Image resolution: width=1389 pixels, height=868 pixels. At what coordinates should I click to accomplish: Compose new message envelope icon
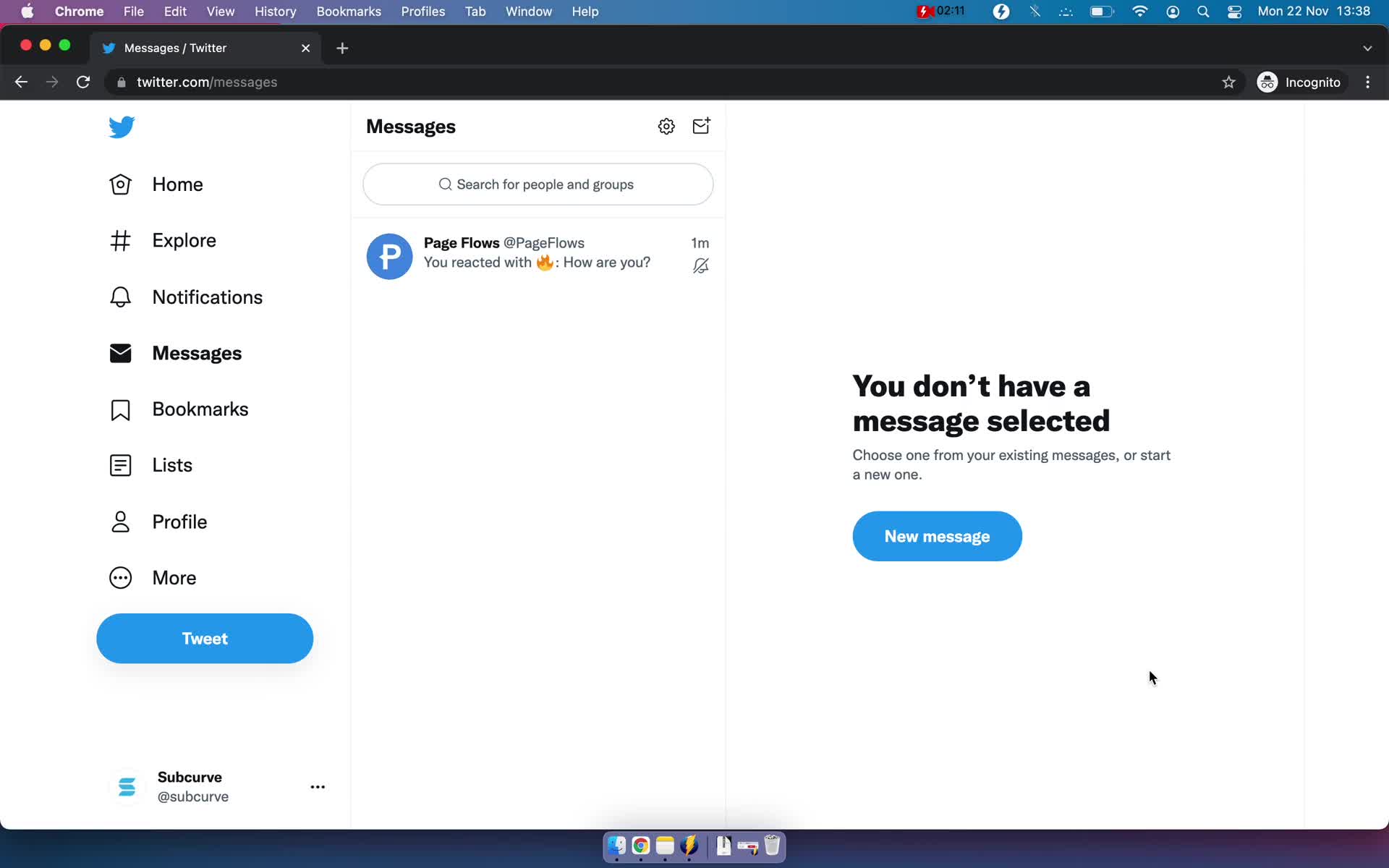click(x=701, y=127)
